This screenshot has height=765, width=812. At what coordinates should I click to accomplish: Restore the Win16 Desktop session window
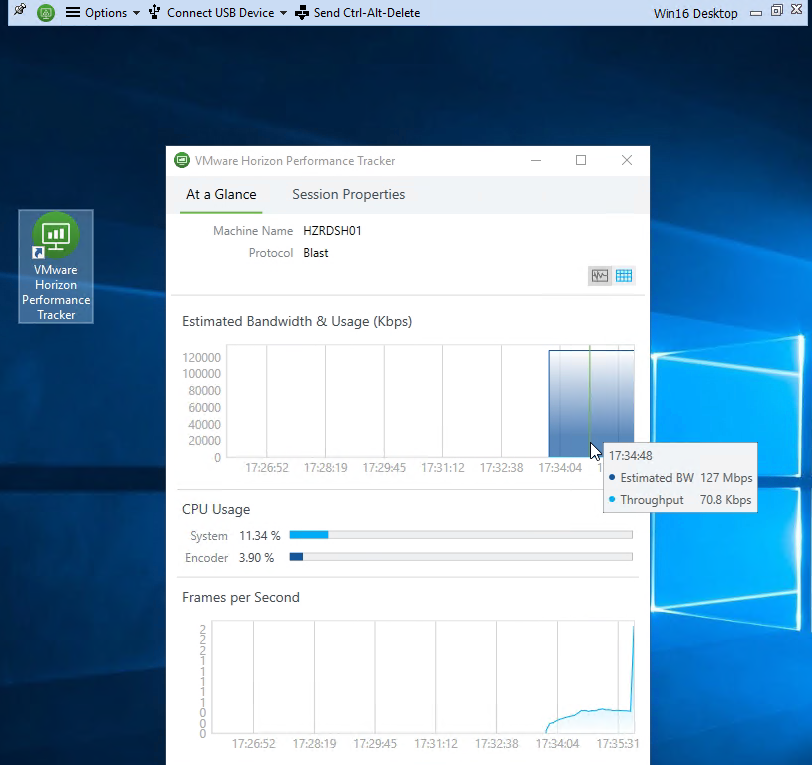click(777, 10)
